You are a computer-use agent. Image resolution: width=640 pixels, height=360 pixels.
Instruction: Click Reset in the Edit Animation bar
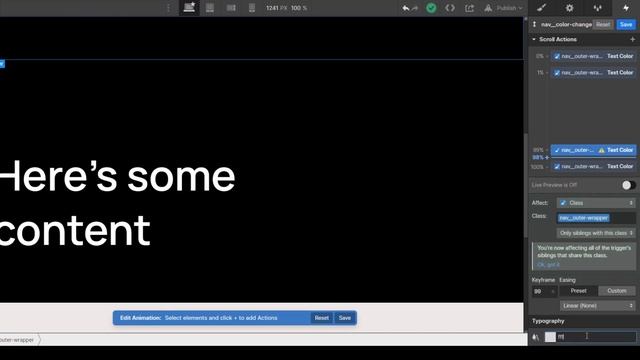coord(322,318)
